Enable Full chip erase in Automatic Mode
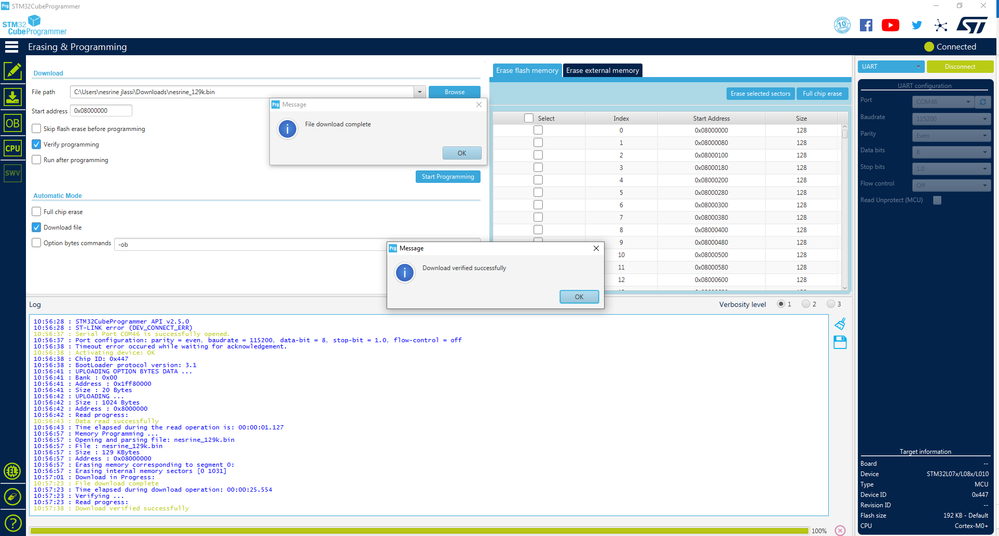 click(x=36, y=212)
